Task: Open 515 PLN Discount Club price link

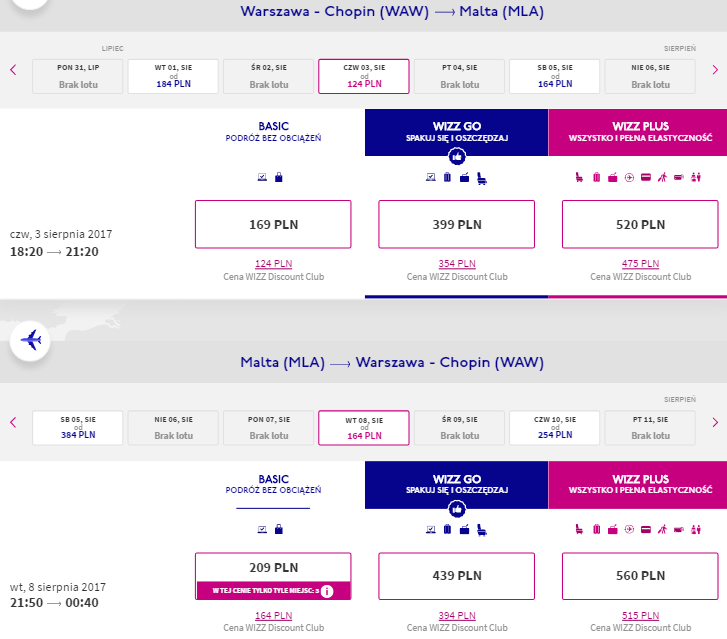Action: 640,616
